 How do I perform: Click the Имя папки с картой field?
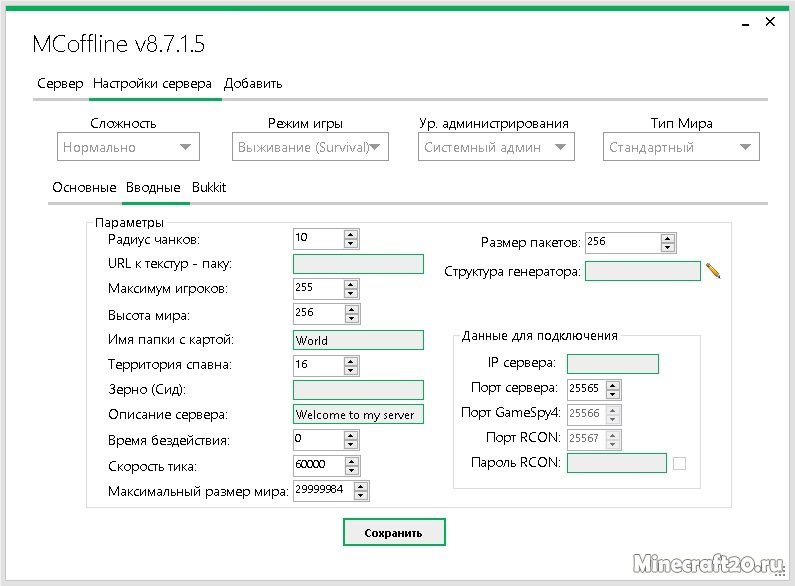point(358,340)
